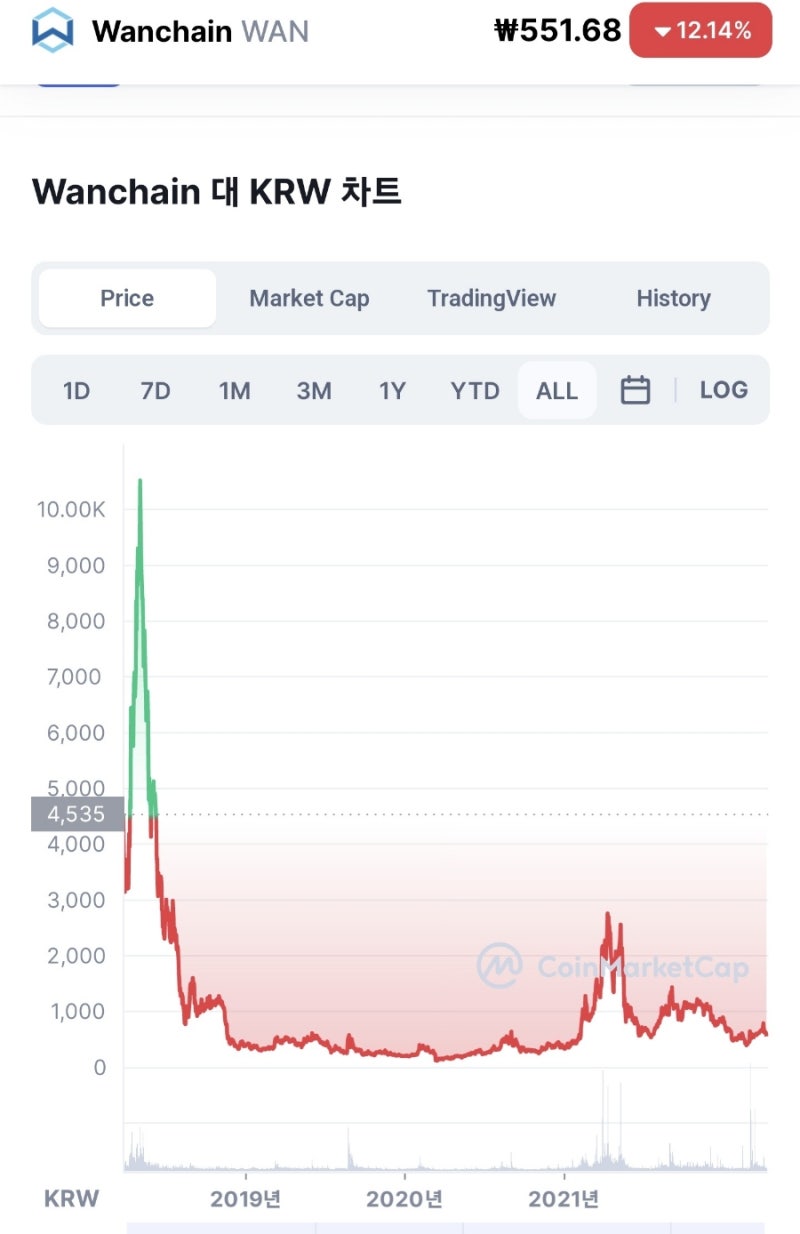
Task: Select the 1M time range
Action: point(234,390)
